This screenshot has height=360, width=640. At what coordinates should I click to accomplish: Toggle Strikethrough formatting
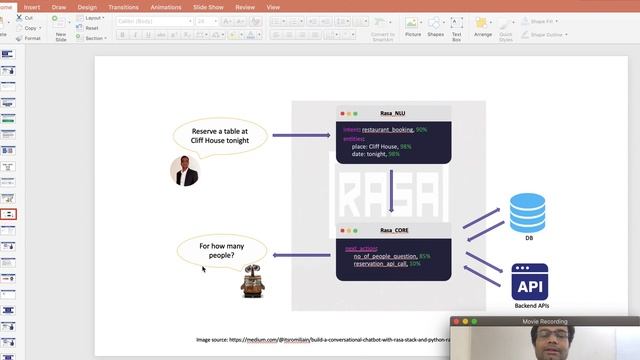(x=161, y=35)
